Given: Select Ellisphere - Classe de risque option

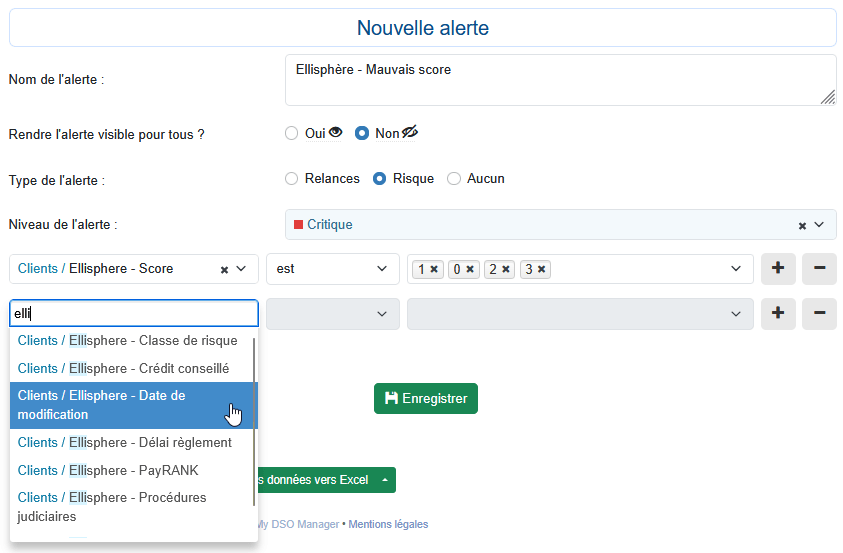Looking at the screenshot, I should tap(131, 341).
